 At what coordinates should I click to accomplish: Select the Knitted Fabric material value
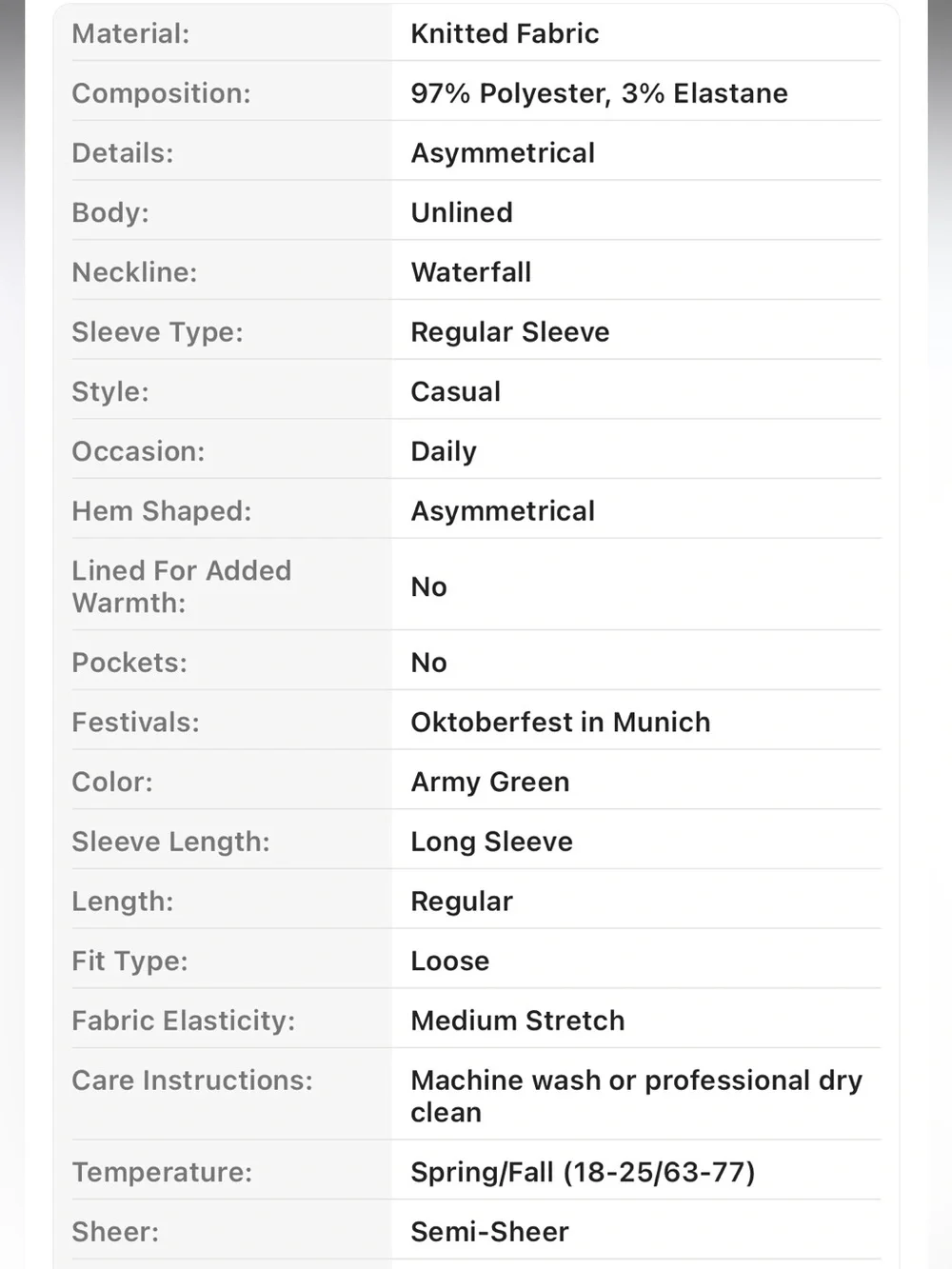505,33
